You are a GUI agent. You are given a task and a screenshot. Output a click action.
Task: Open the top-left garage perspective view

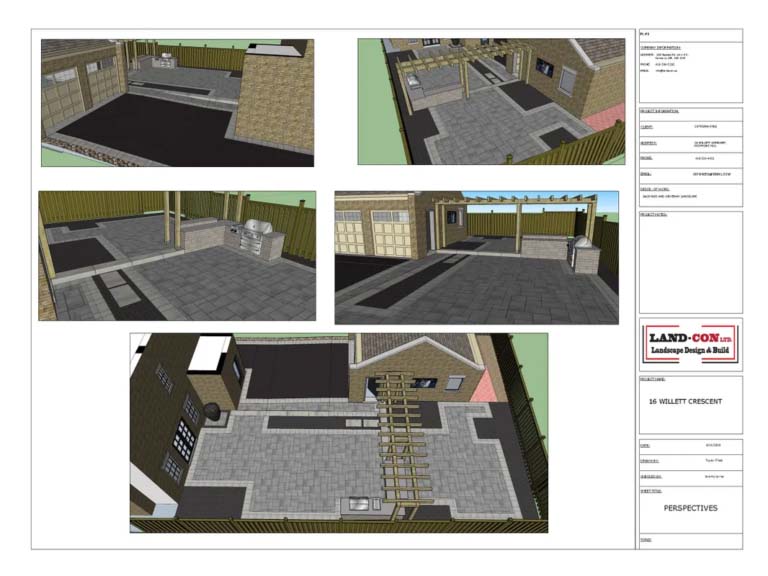(177, 102)
